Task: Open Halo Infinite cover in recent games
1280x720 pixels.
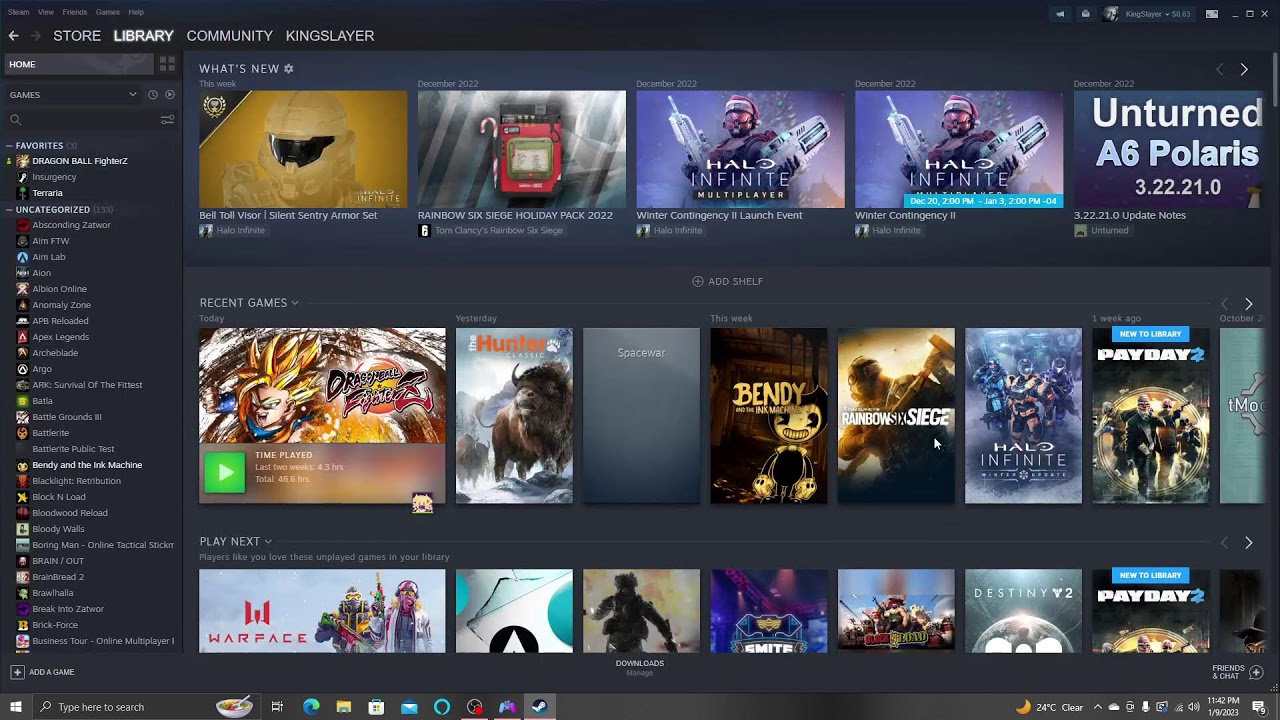Action: coord(1023,416)
